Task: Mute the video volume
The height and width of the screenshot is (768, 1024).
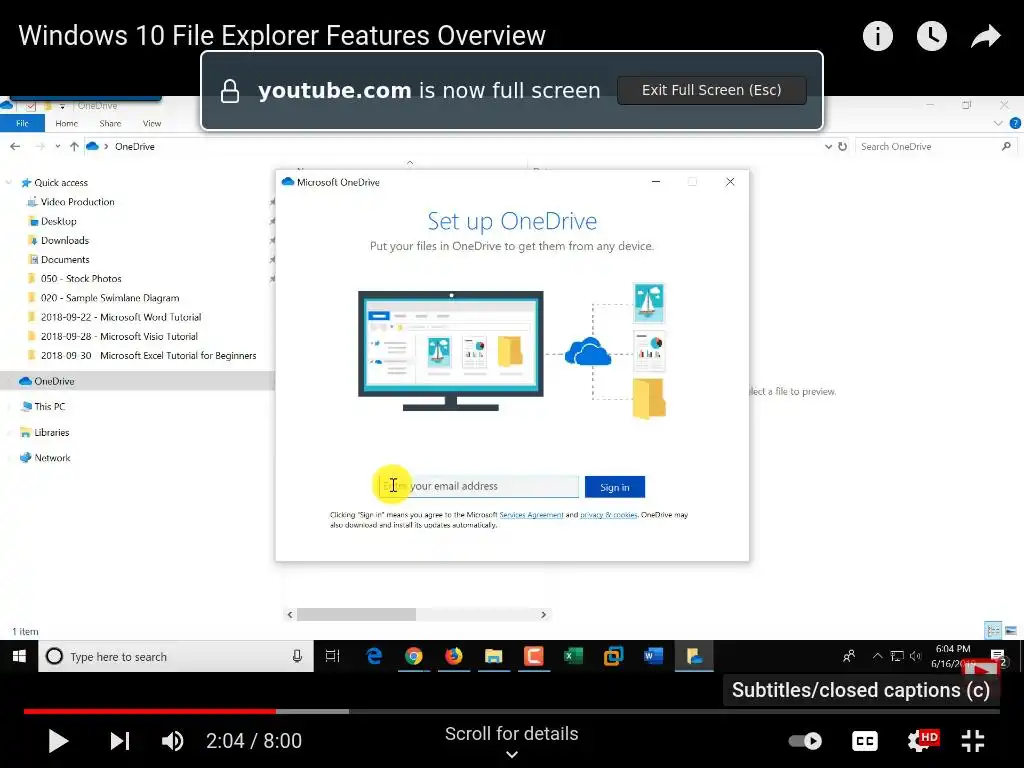Action: tap(172, 741)
